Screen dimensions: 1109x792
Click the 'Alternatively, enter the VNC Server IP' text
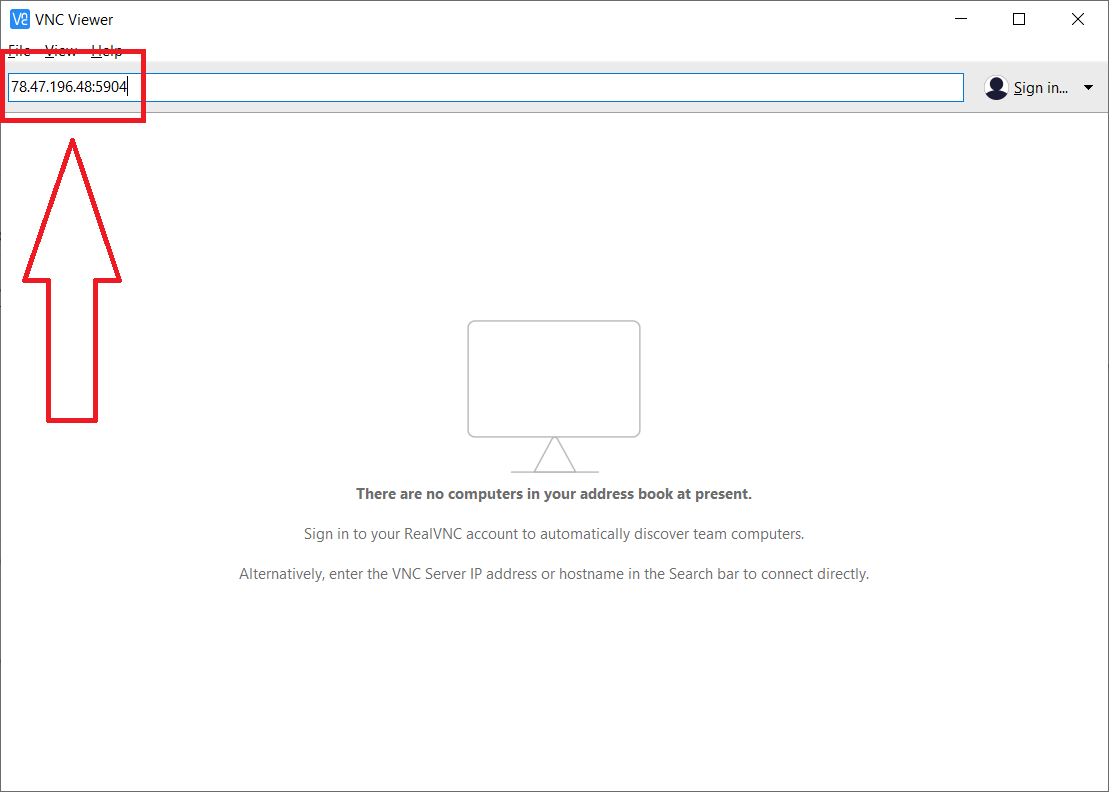coord(553,574)
